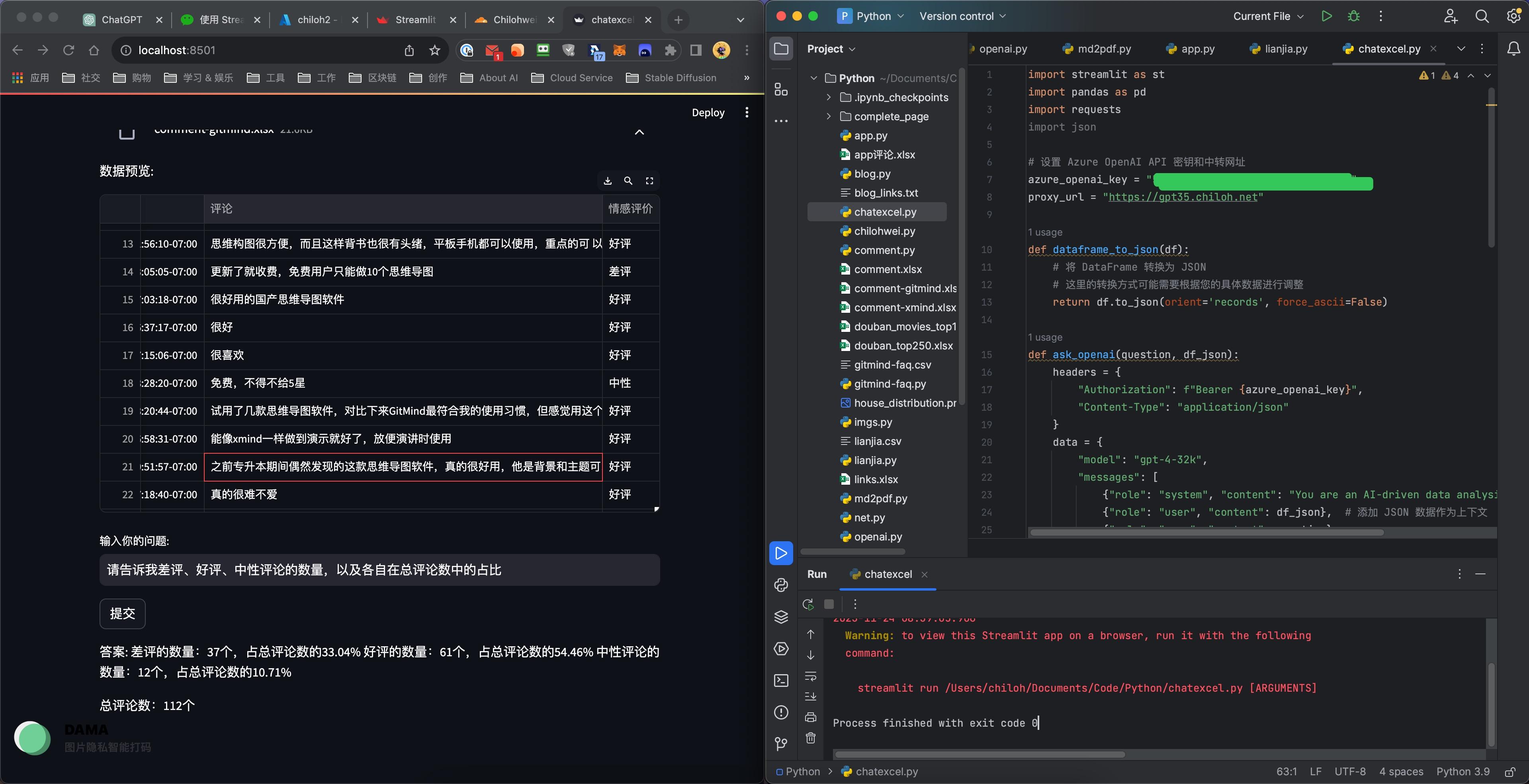Viewport: 1529px width, 784px height.
Task: Toggle Project tool window folder icon
Action: click(781, 49)
